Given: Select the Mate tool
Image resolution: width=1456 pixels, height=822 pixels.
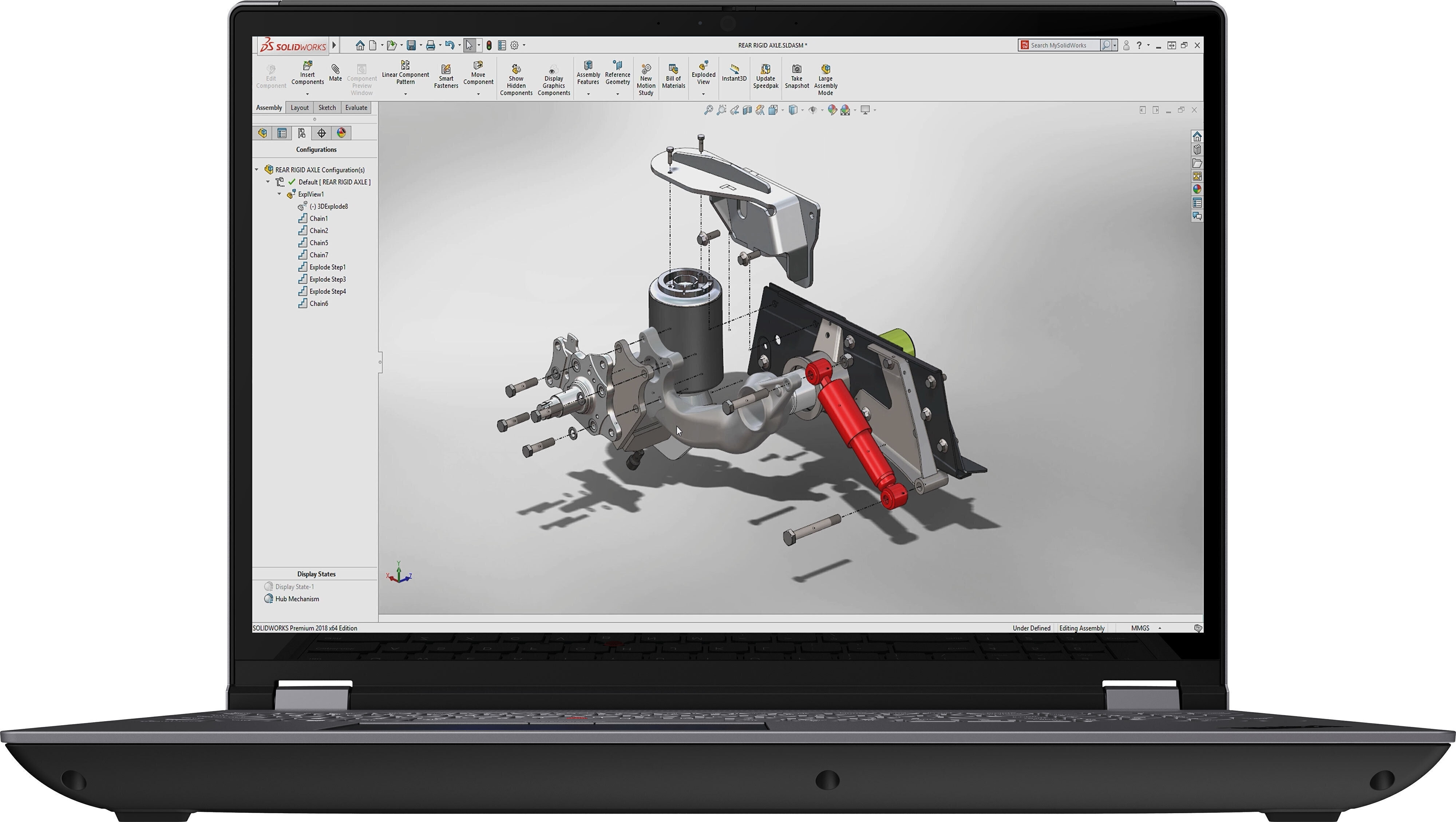Looking at the screenshot, I should (x=335, y=73).
